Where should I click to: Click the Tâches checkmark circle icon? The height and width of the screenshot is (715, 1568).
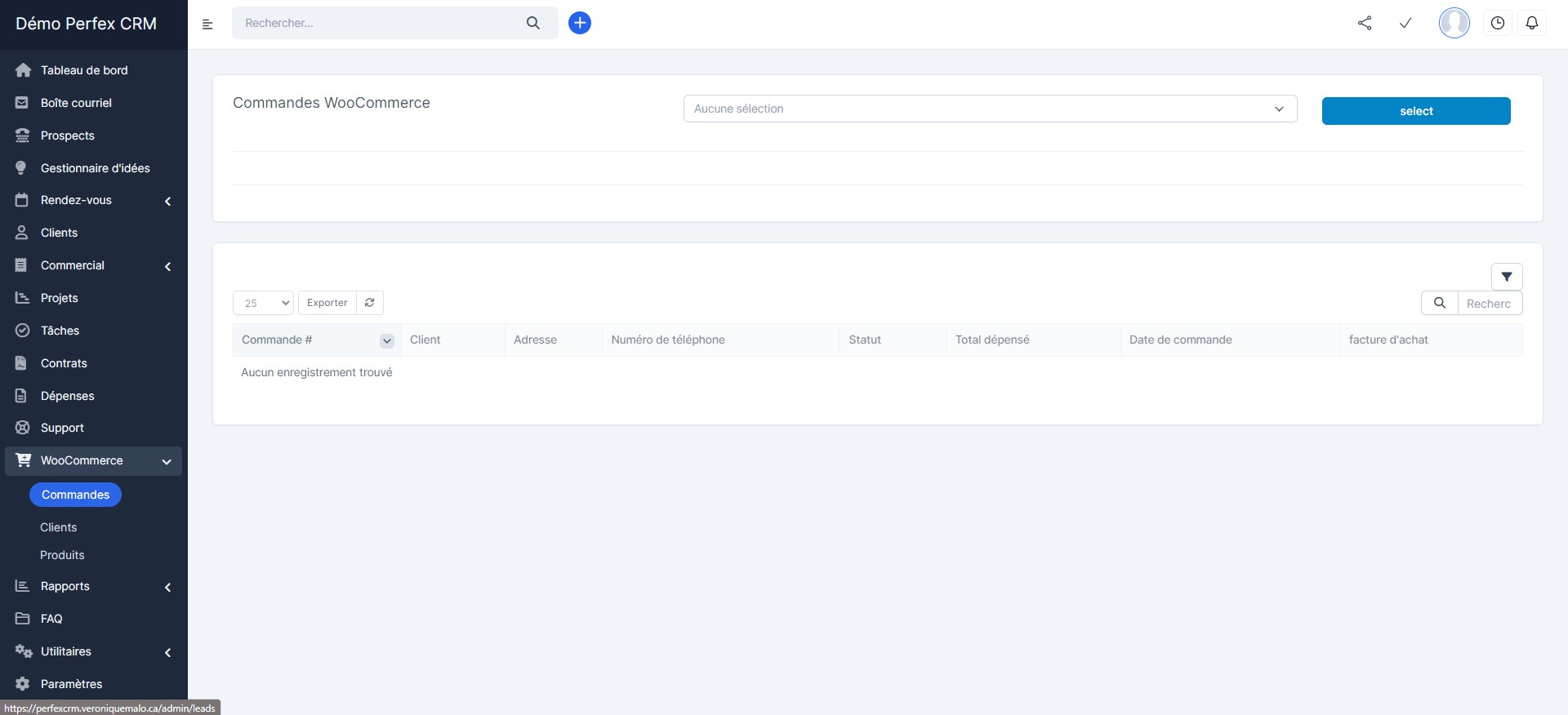pyautogui.click(x=23, y=331)
